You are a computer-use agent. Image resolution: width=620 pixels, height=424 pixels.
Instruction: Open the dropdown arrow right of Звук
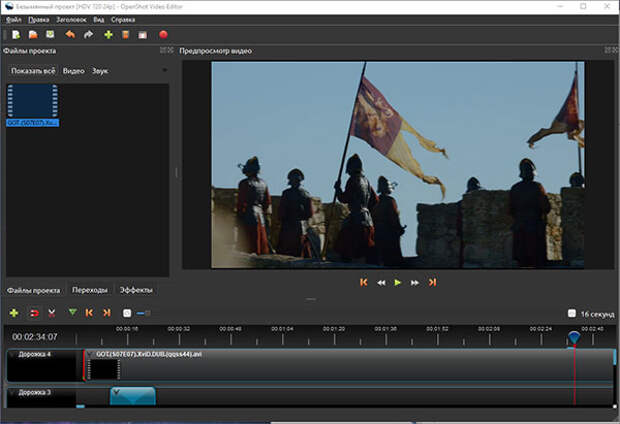(164, 70)
